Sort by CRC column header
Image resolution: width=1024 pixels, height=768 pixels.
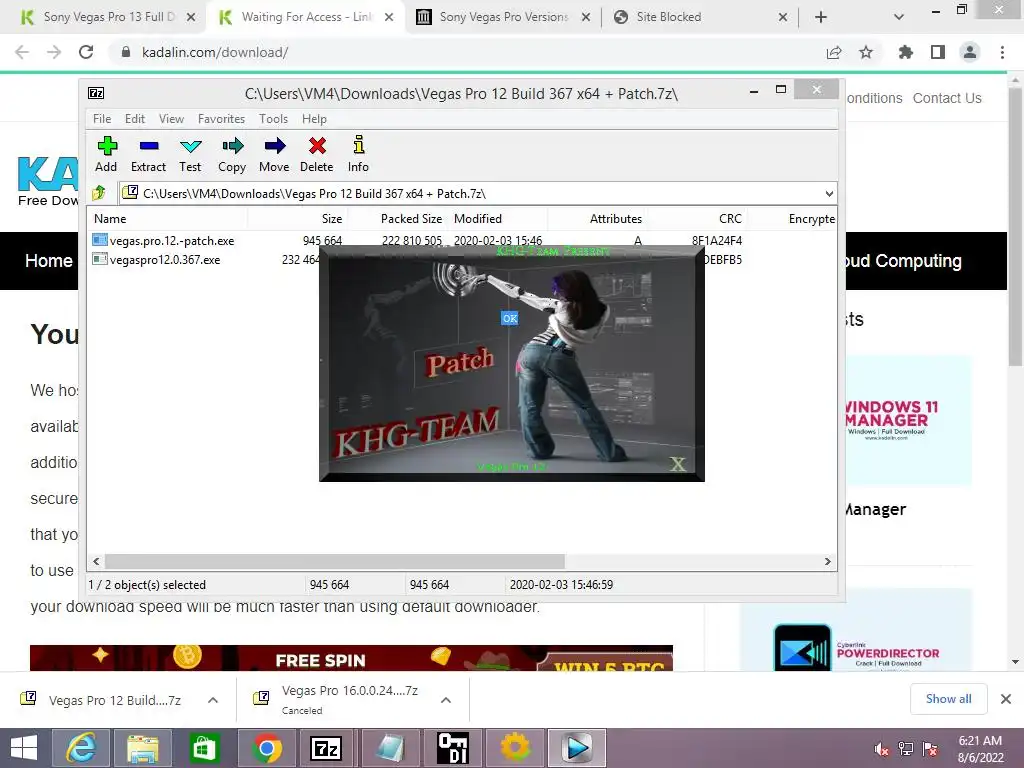[730, 219]
